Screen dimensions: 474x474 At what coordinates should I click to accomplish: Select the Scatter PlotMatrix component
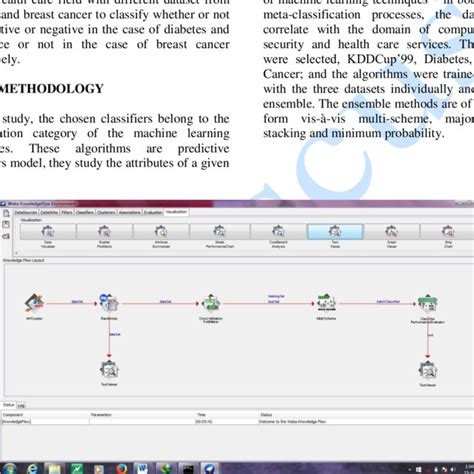coord(104,232)
